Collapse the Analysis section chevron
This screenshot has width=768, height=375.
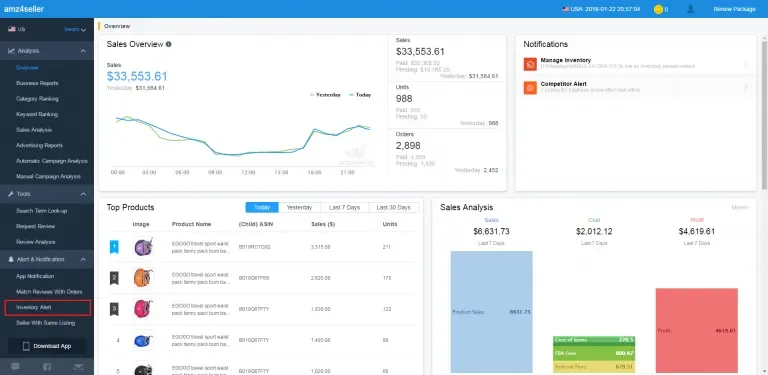[x=83, y=51]
